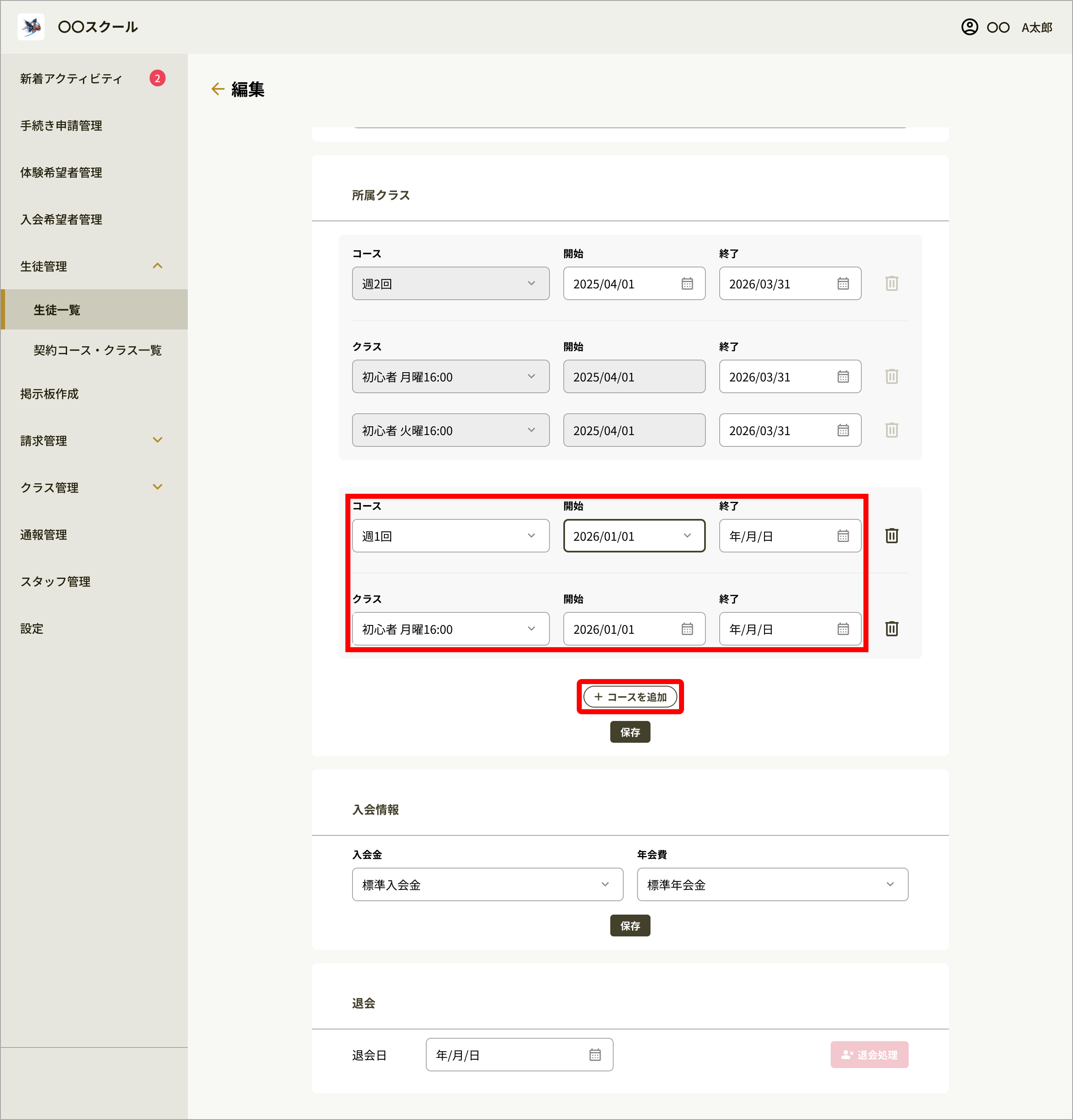Open the 2026/01/01 start date dropdown for 週1回
Image resolution: width=1073 pixels, height=1120 pixels.
click(634, 536)
